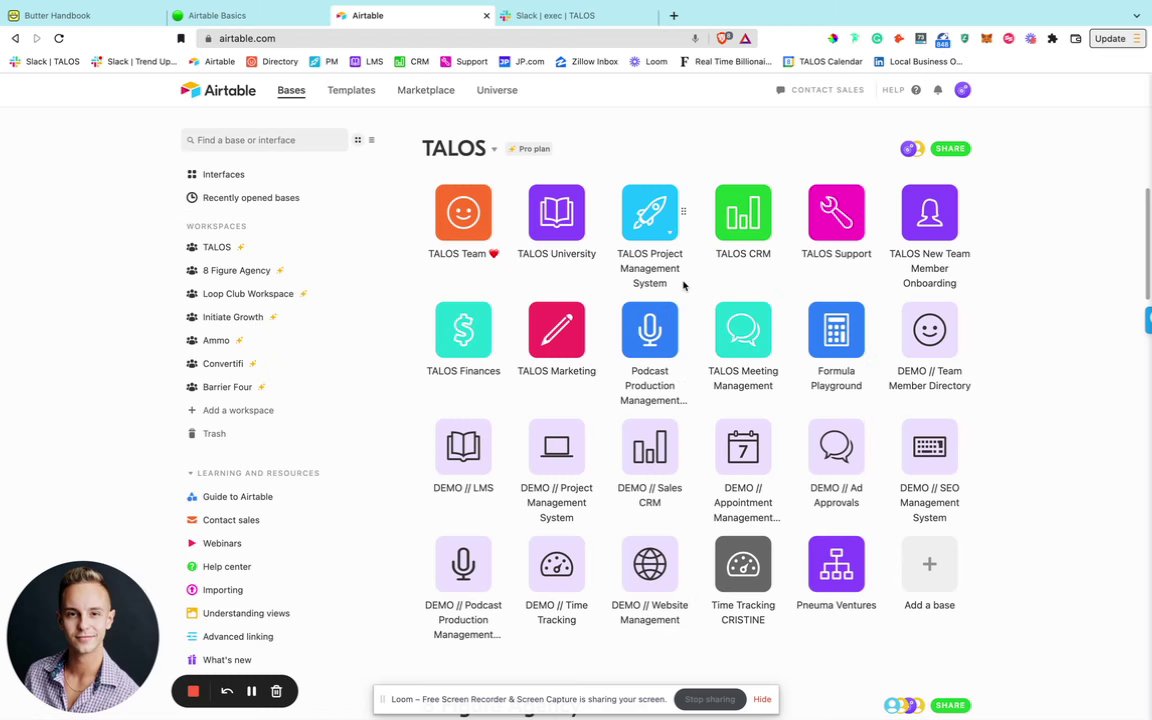Click the Find a base search field
Viewport: 1152px width, 720px height.
pyautogui.click(x=264, y=140)
